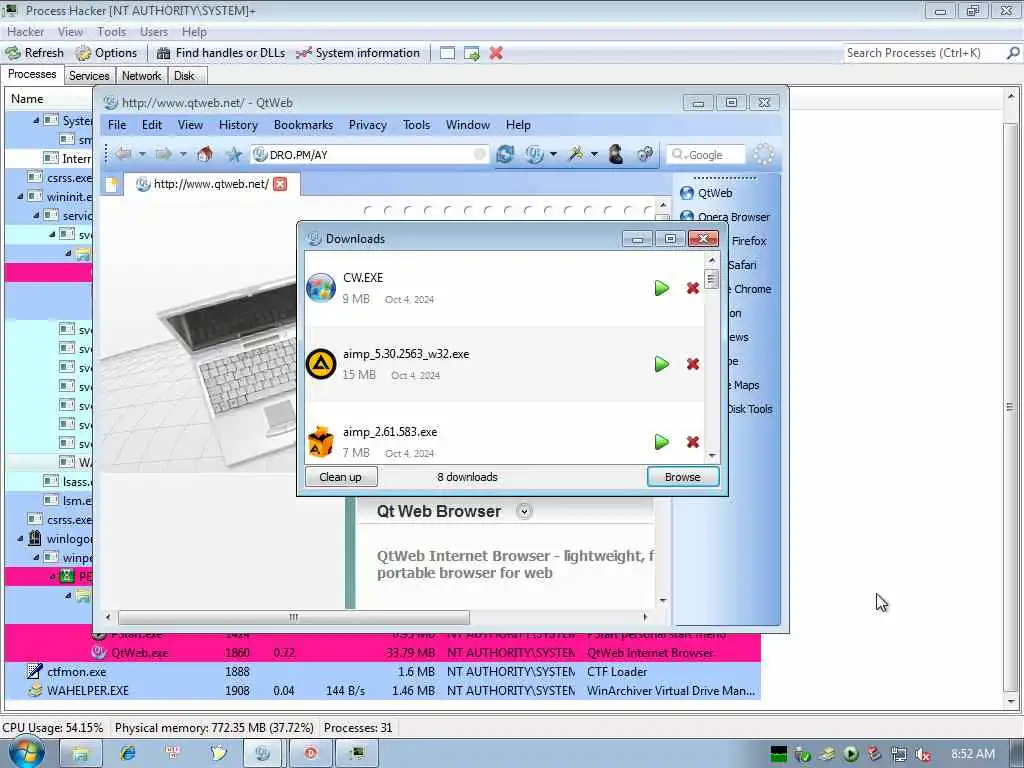The image size is (1024, 768).
Task: Click the red X terminate icon in Process Hacker toolbar
Action: [x=496, y=53]
